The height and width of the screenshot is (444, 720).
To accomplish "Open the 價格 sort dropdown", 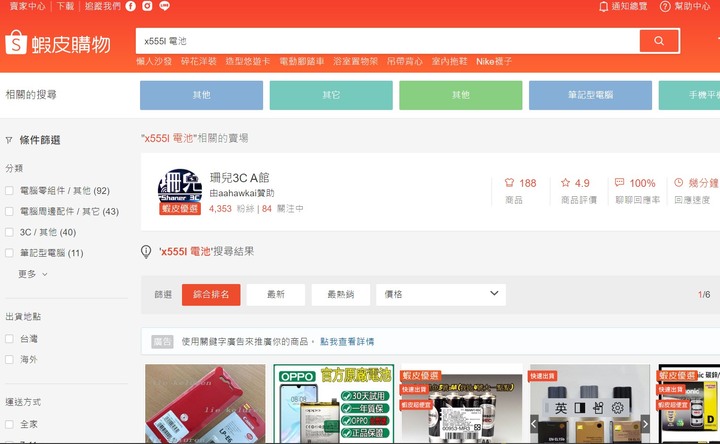I will (441, 294).
